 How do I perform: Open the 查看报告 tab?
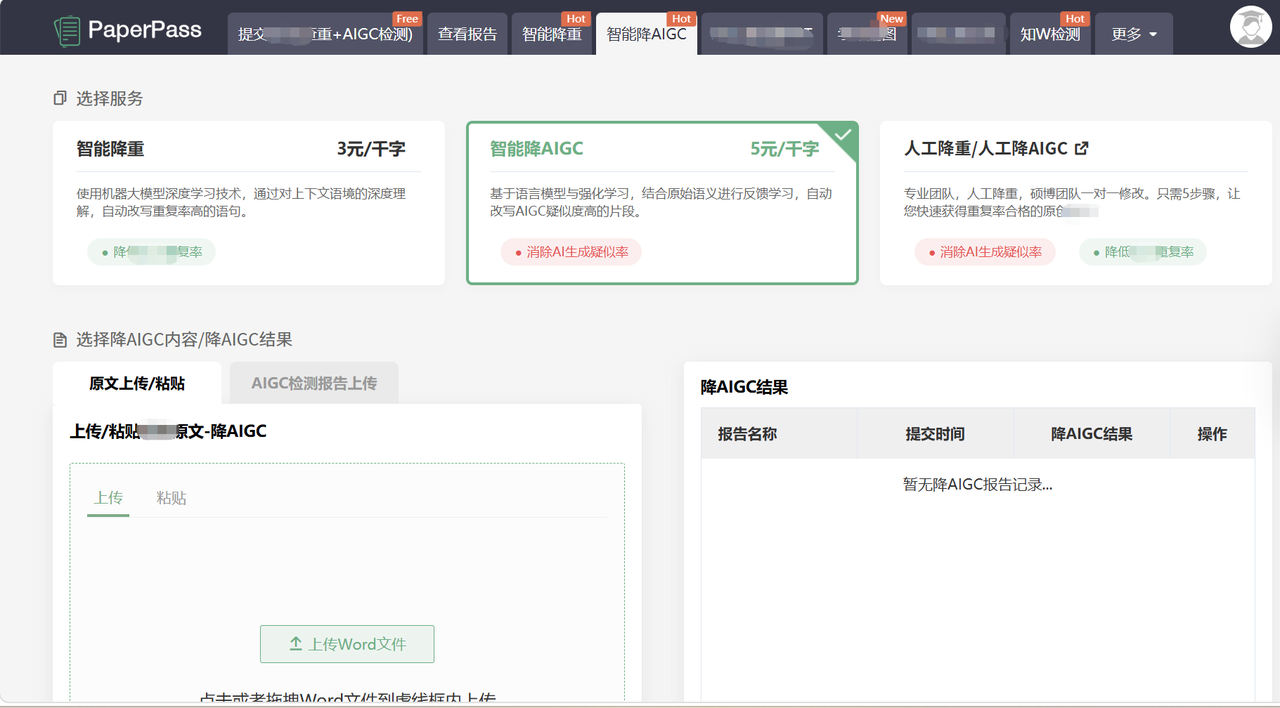click(x=467, y=34)
